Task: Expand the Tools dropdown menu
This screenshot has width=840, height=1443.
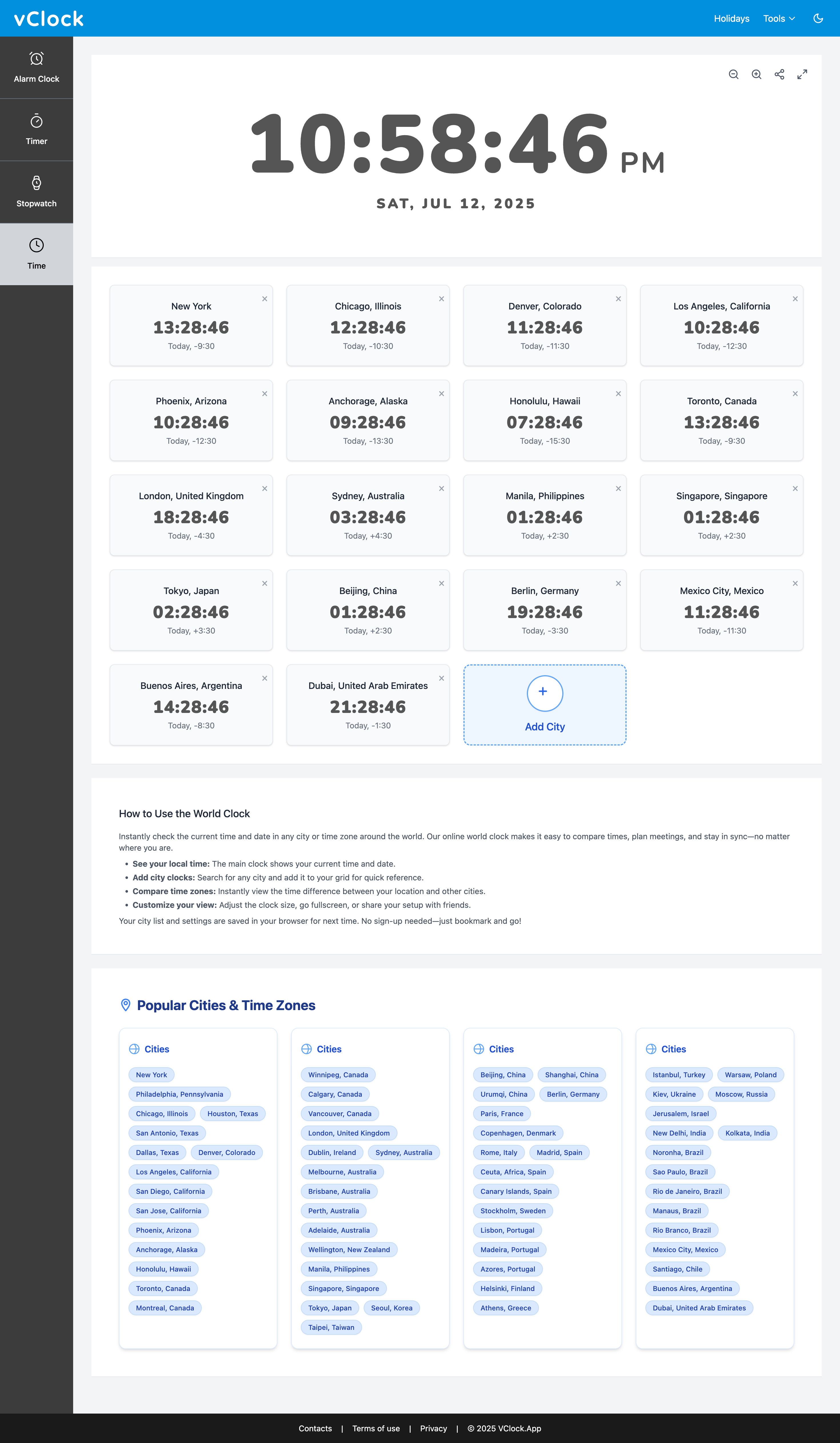Action: tap(779, 18)
